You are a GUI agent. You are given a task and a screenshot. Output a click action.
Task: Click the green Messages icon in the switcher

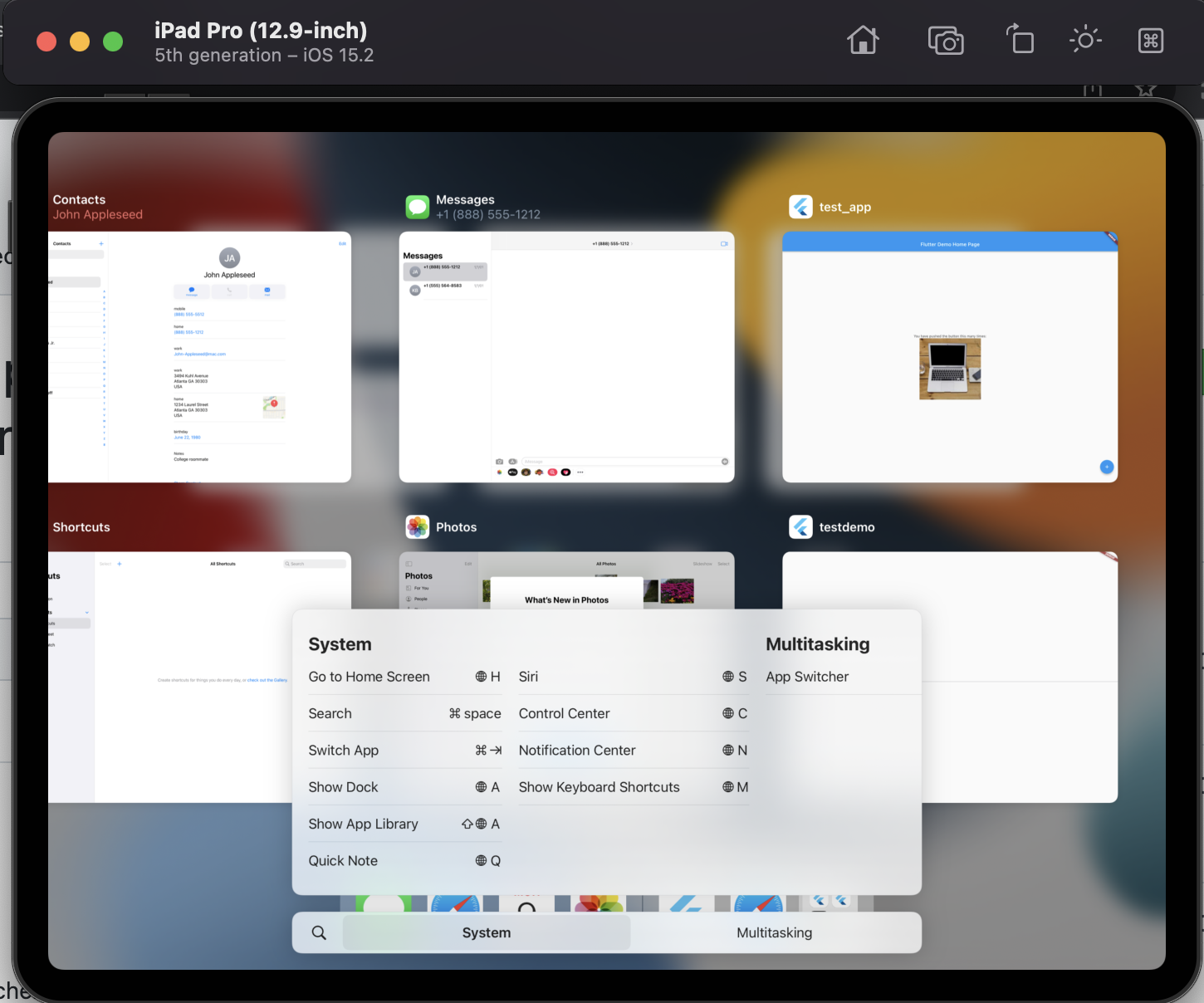tap(418, 206)
